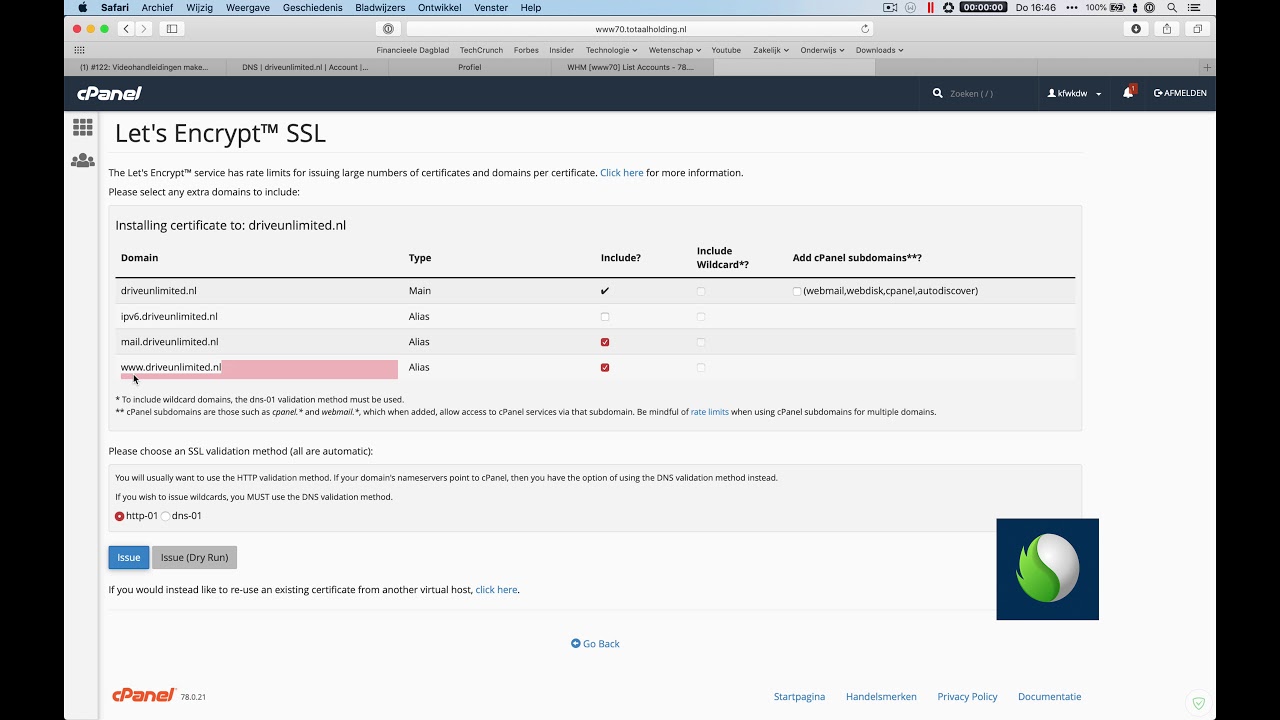1280x720 pixels.
Task: Click the cPanel logo in header
Action: pyautogui.click(x=110, y=93)
